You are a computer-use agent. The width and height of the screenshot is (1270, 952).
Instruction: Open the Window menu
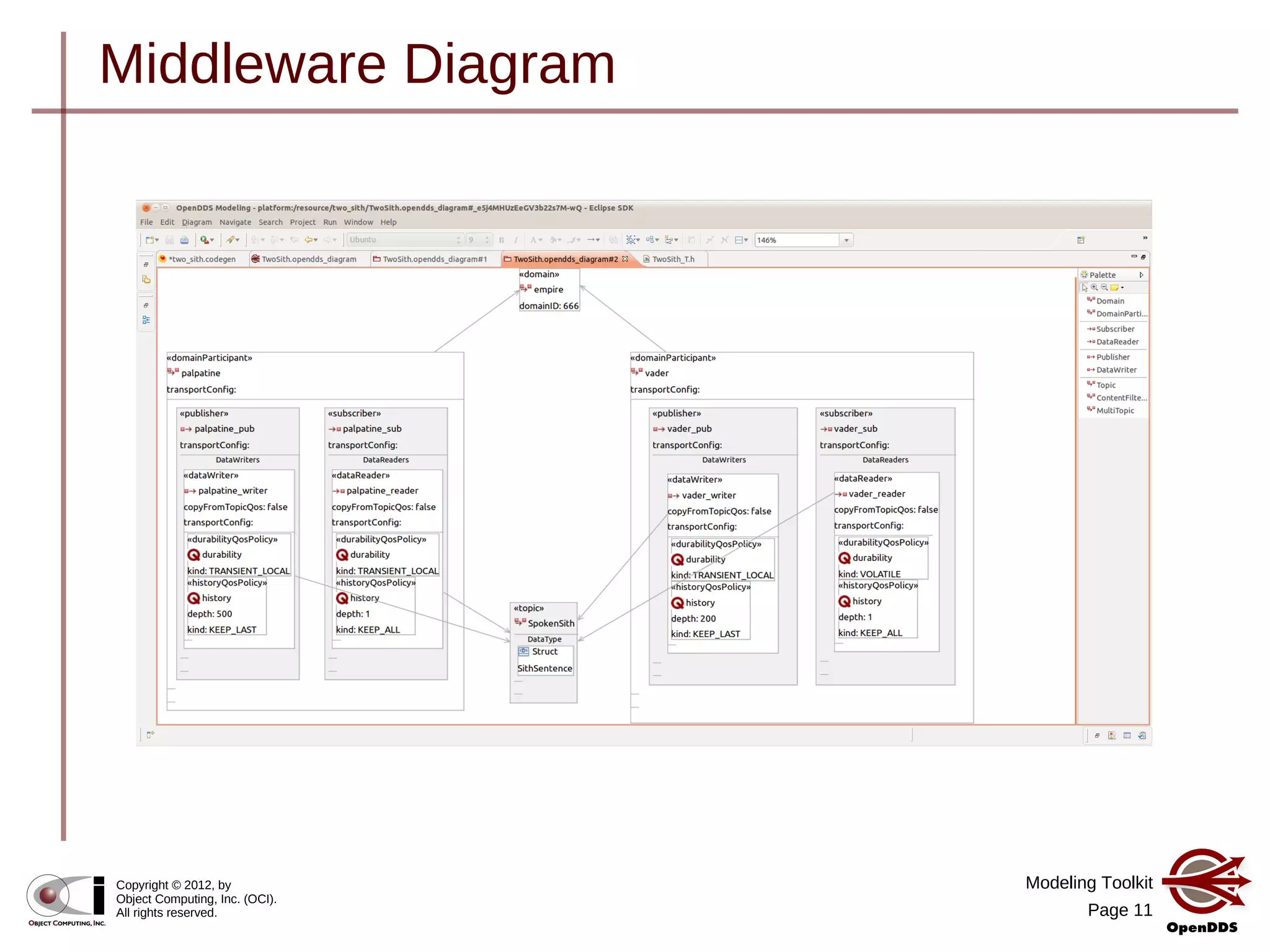click(x=358, y=222)
